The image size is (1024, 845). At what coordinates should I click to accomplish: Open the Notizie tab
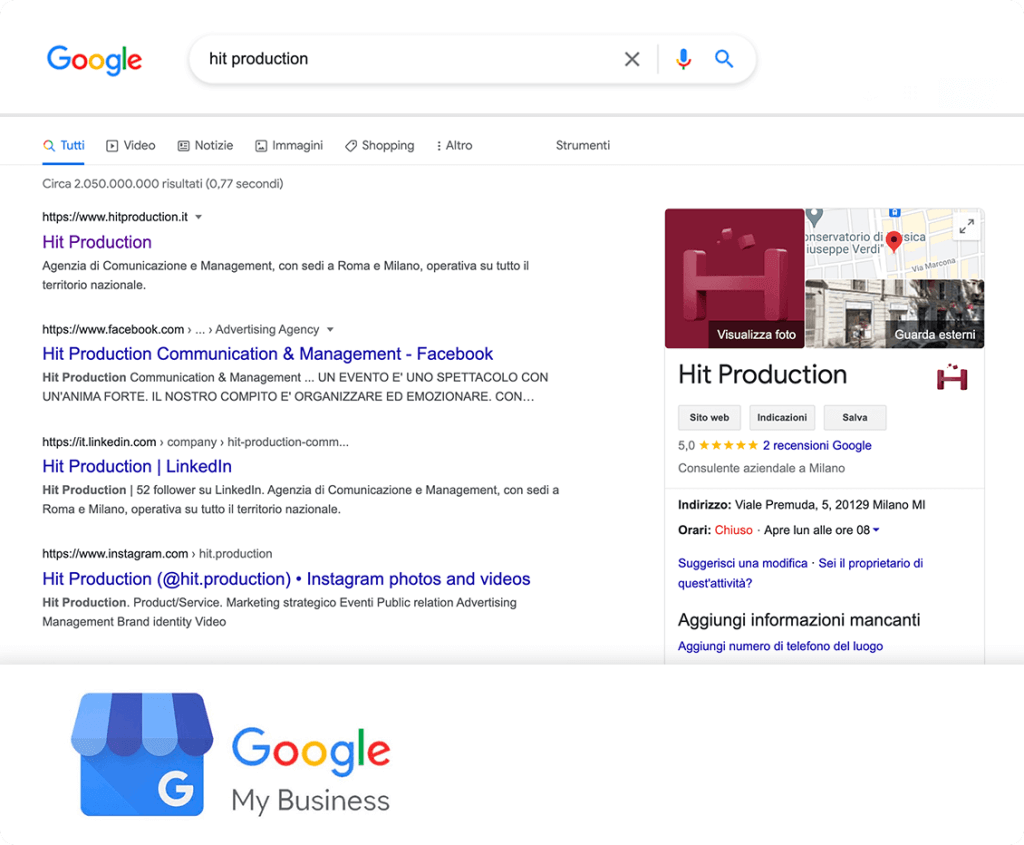coord(205,145)
